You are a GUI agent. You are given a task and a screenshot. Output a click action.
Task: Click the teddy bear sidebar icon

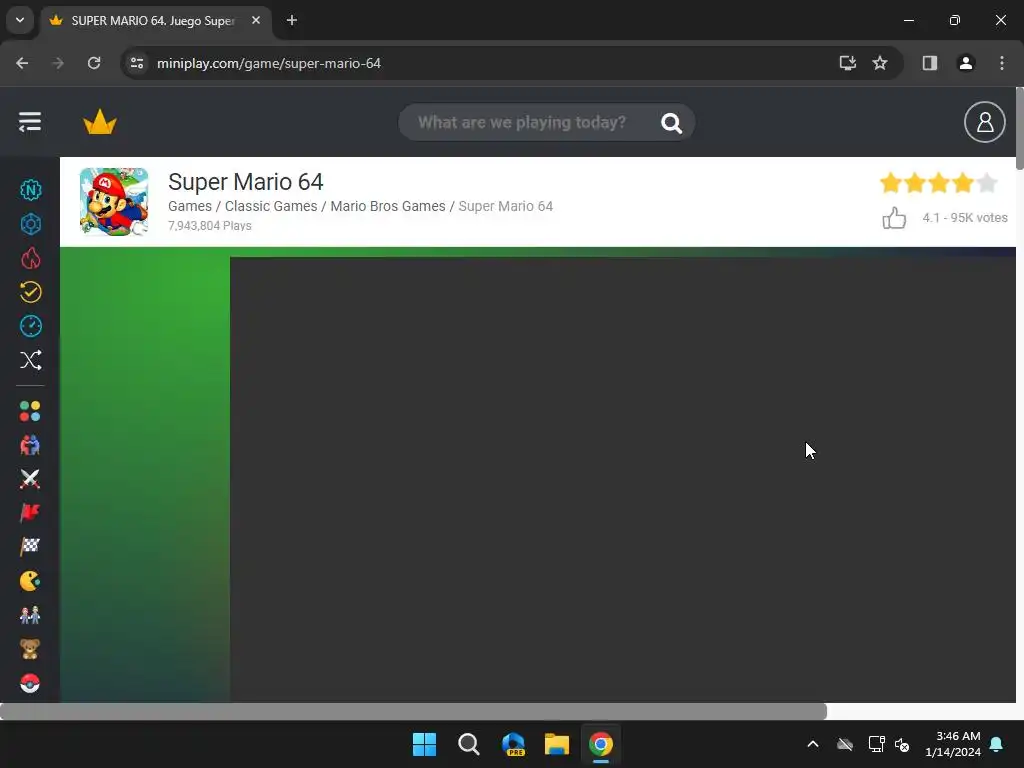coord(30,649)
